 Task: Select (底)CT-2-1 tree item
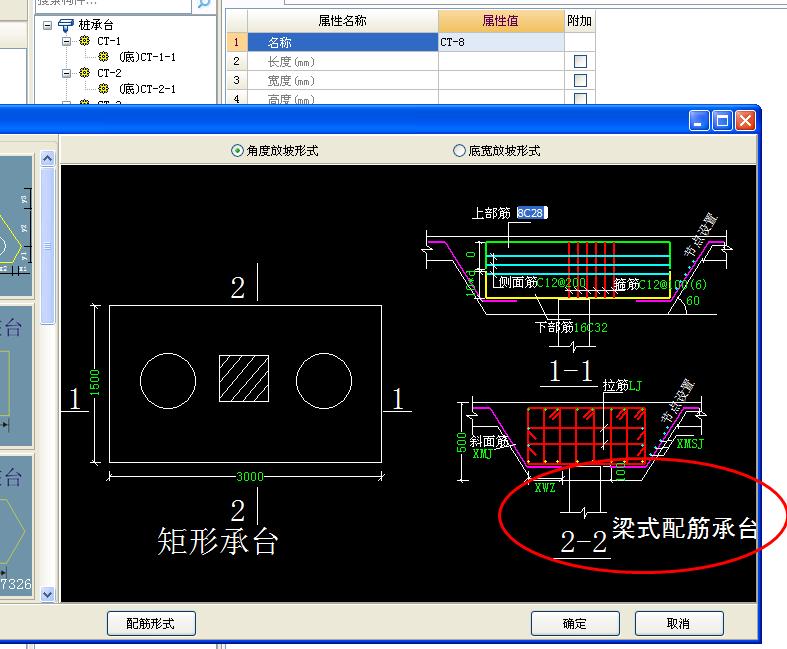point(147,89)
